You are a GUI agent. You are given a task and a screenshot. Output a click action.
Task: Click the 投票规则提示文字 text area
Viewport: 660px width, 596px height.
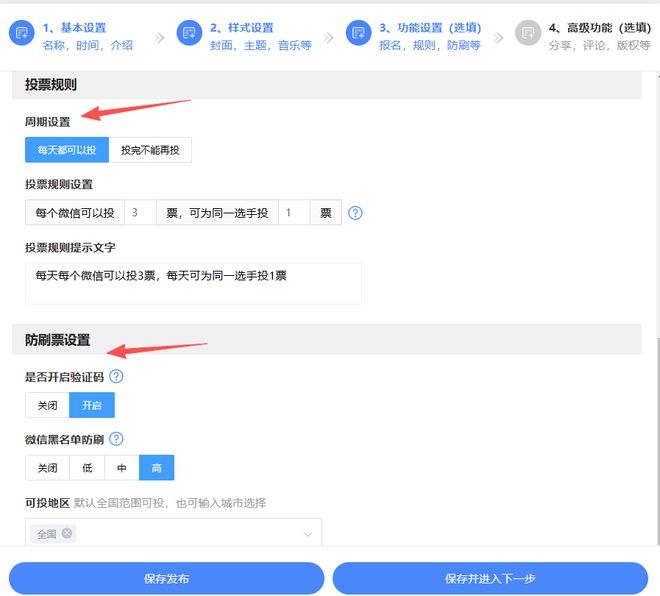point(193,283)
